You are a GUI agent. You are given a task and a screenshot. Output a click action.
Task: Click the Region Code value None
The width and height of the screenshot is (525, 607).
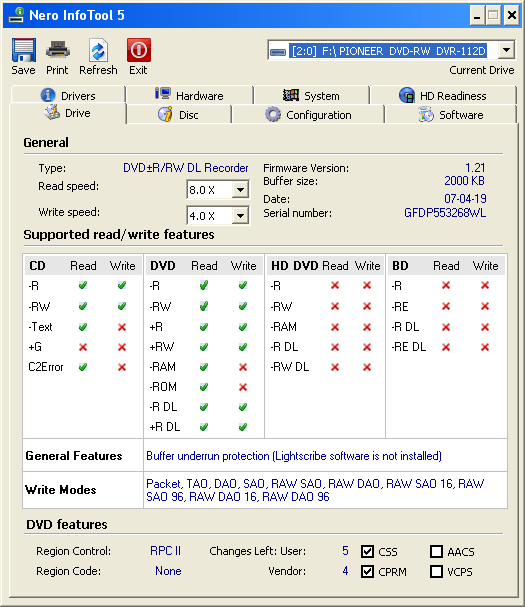168,571
